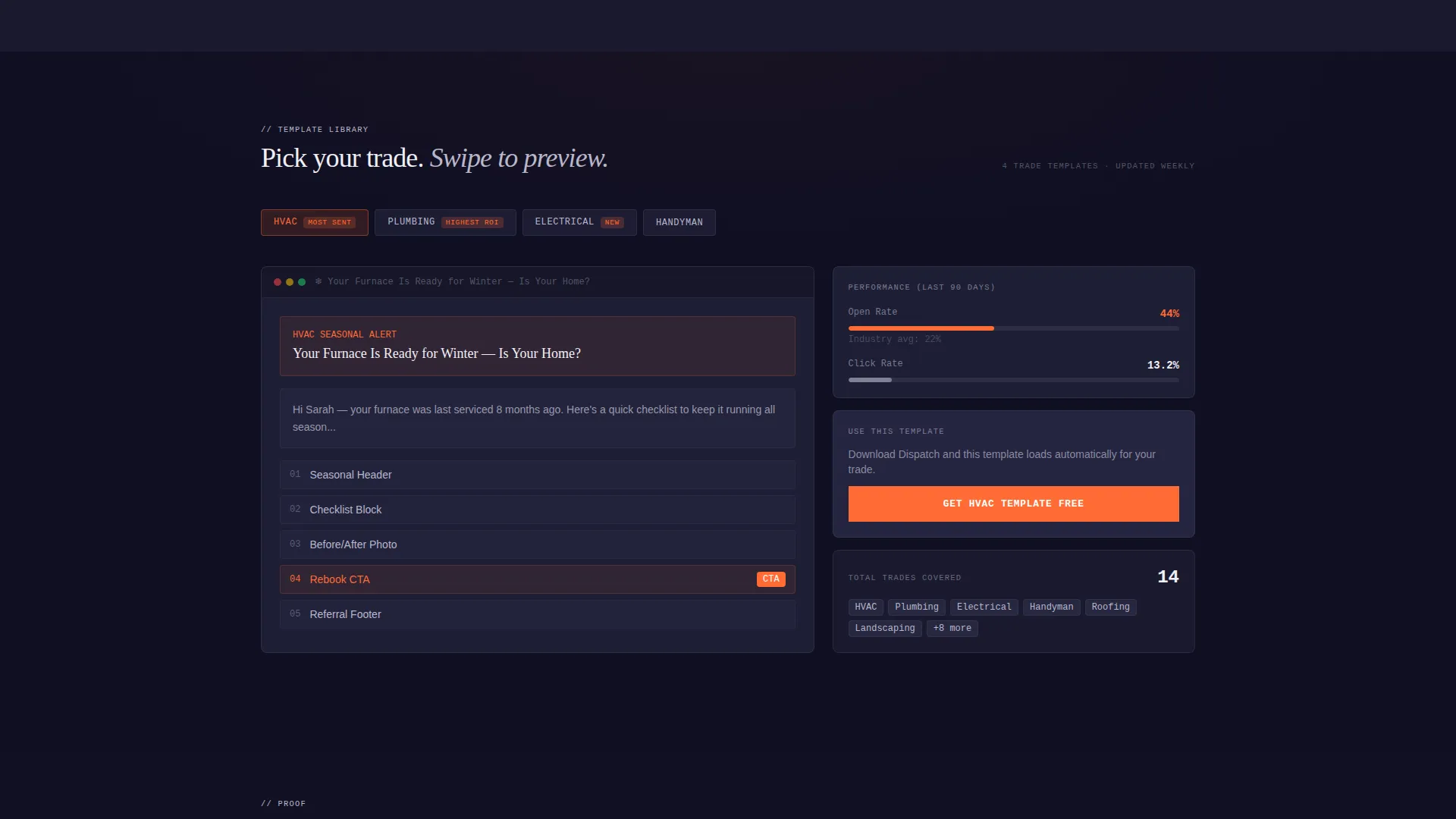
Task: Click the HVAC Seasonal Alert email header
Action: [538, 346]
